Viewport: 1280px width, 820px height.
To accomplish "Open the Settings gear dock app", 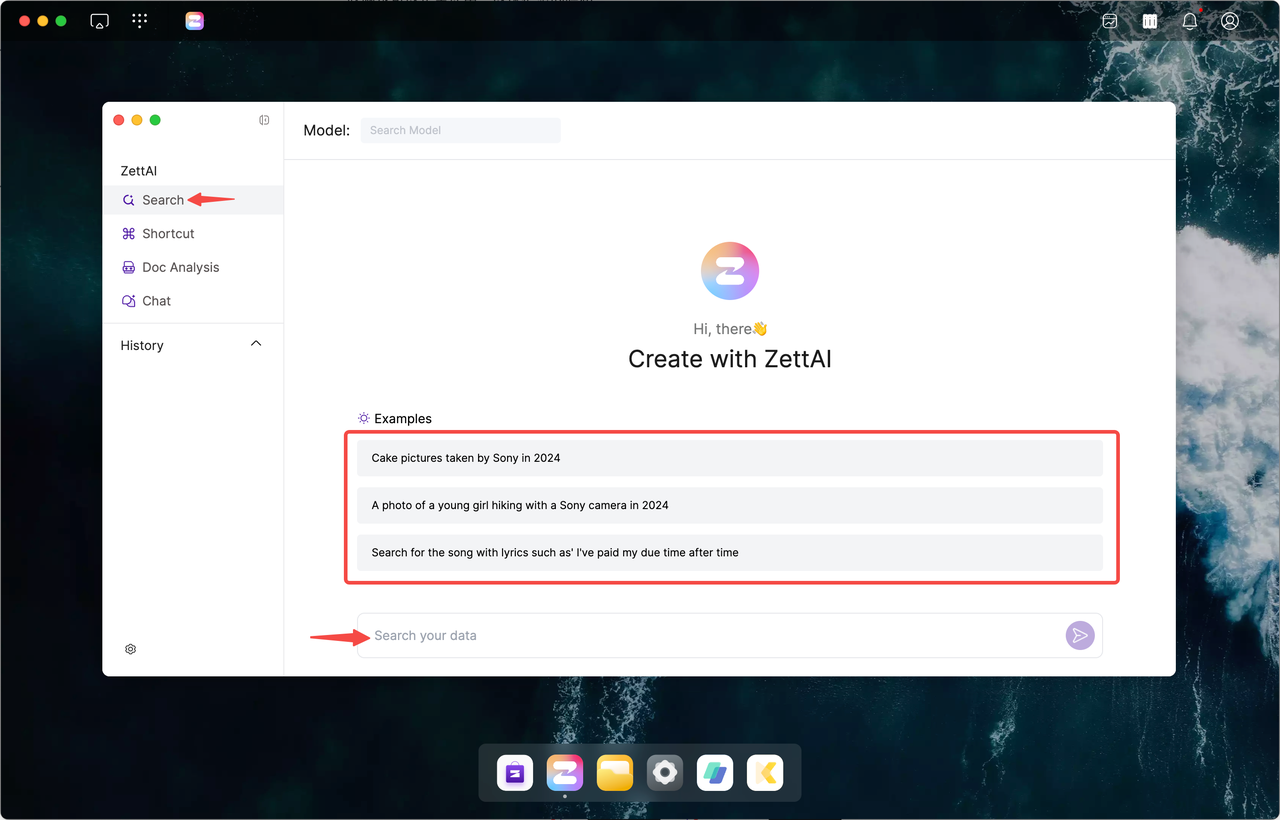I will coord(665,773).
